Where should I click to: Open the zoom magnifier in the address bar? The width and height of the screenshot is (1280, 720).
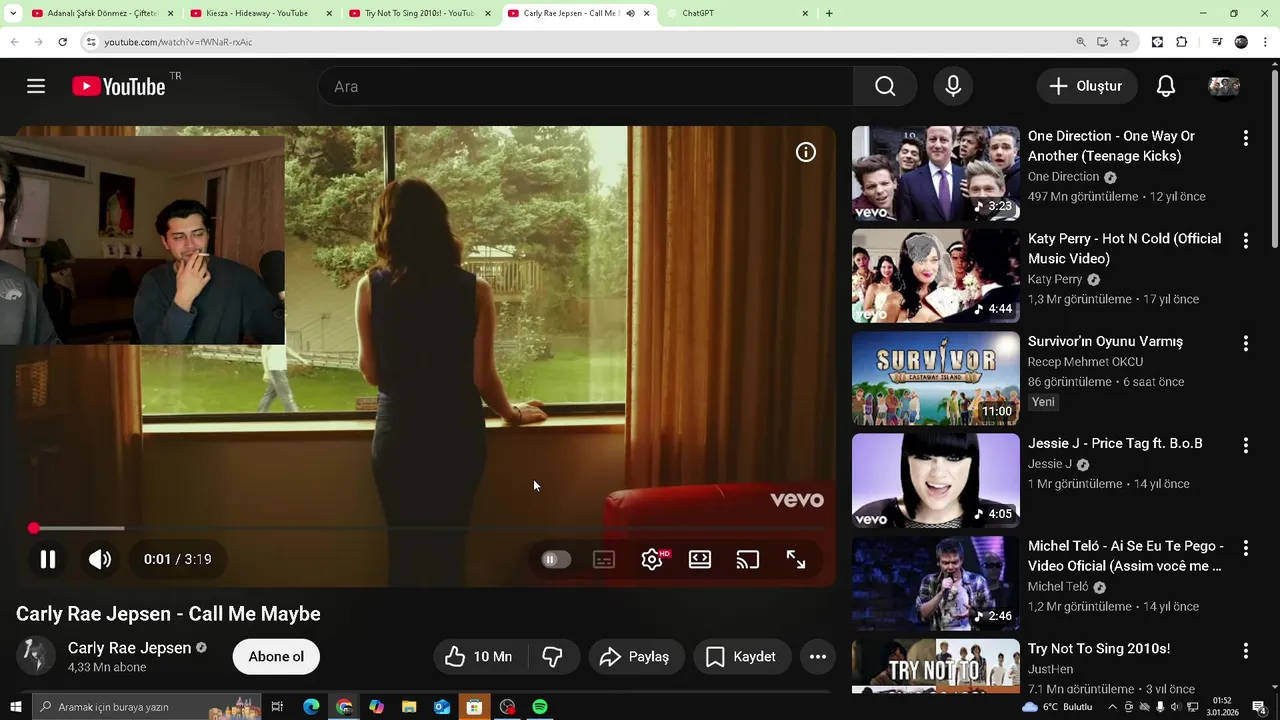pyautogui.click(x=1081, y=42)
